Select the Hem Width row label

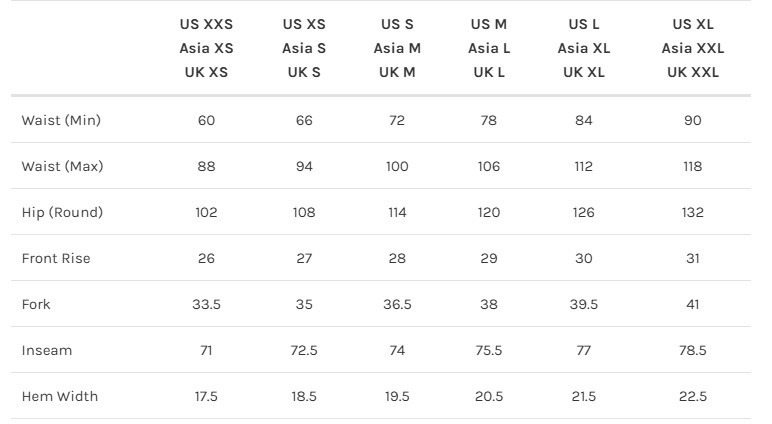(60, 396)
